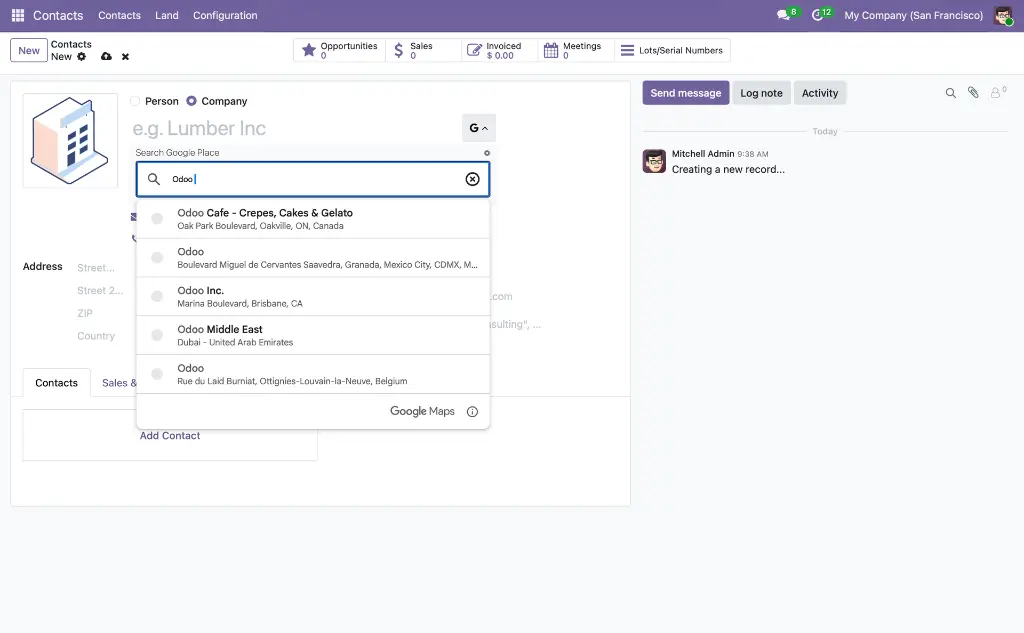
Task: Focus the Search Google Place input
Action: (313, 179)
